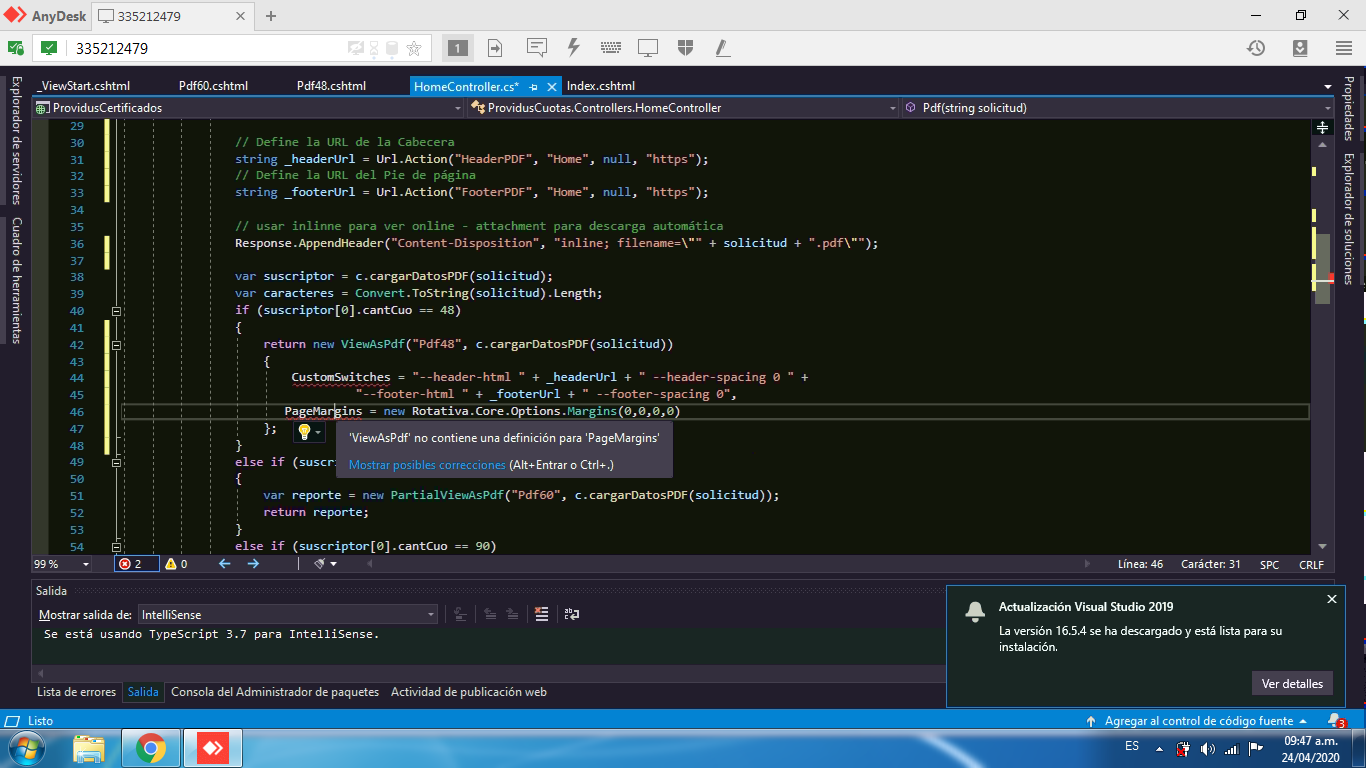Open the AnyDesk chat icon
Viewport: 1366px width, 768px height.
(537, 47)
